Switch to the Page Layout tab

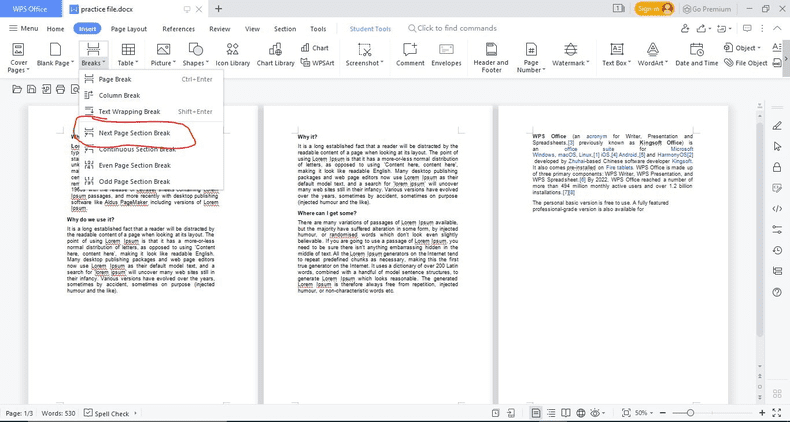(x=129, y=29)
